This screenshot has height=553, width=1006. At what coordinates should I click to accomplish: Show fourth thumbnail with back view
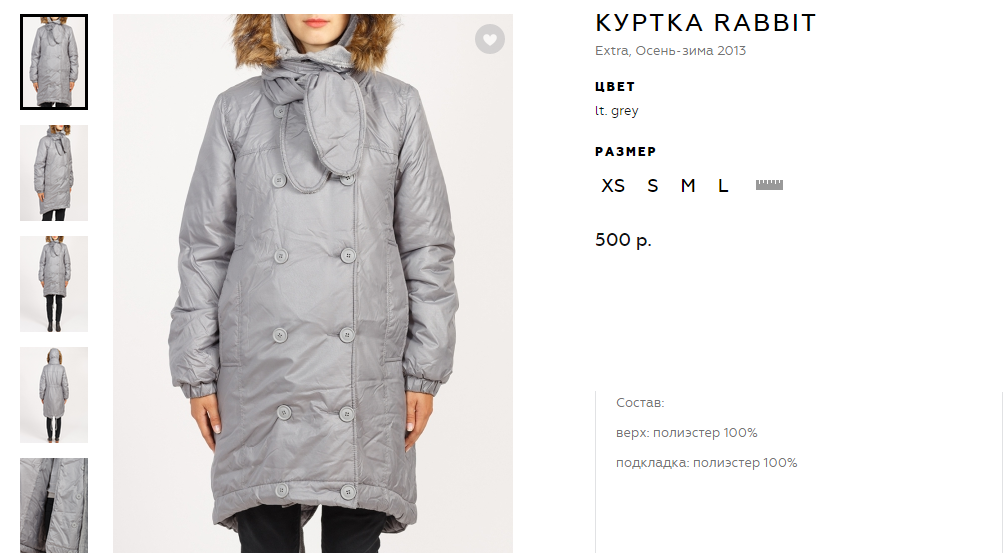54,395
